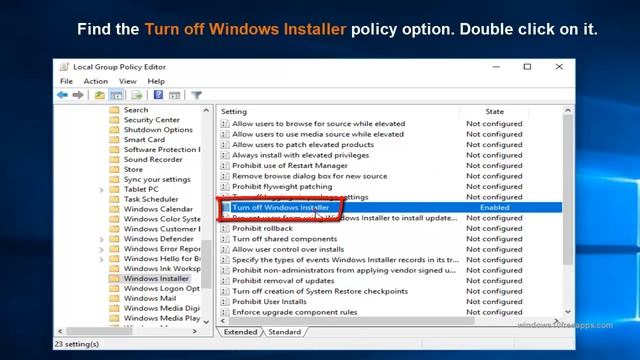
Task: Select Windows Calendar in the tree
Action: click(x=158, y=209)
